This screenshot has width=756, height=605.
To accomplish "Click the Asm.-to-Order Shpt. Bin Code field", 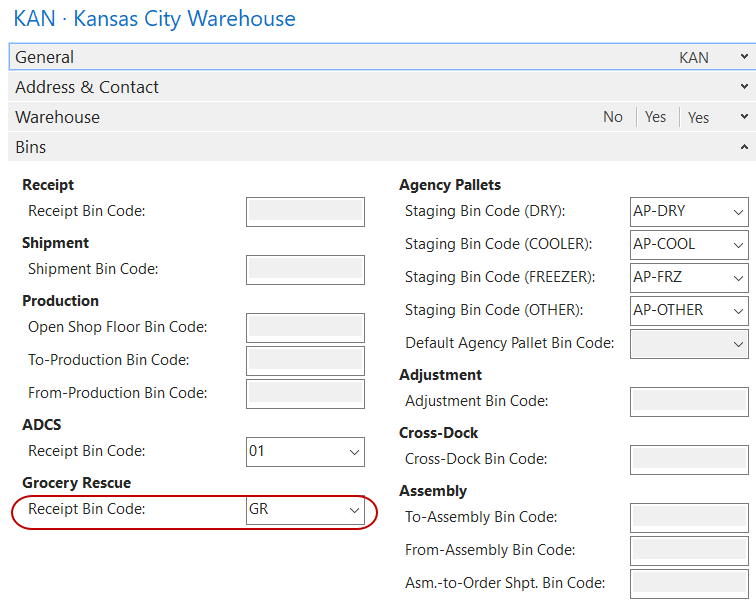I will tap(689, 584).
